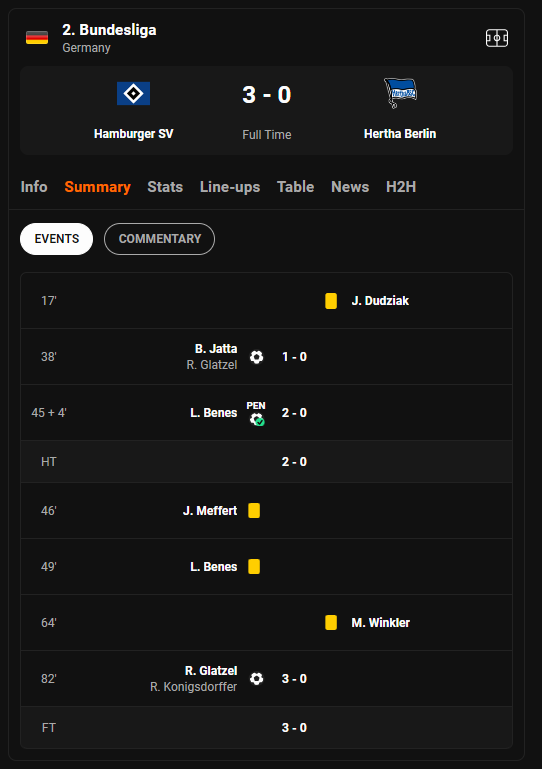The width and height of the screenshot is (542, 769).
Task: Click assist name R. Konigsdorffer
Action: [x=193, y=687]
